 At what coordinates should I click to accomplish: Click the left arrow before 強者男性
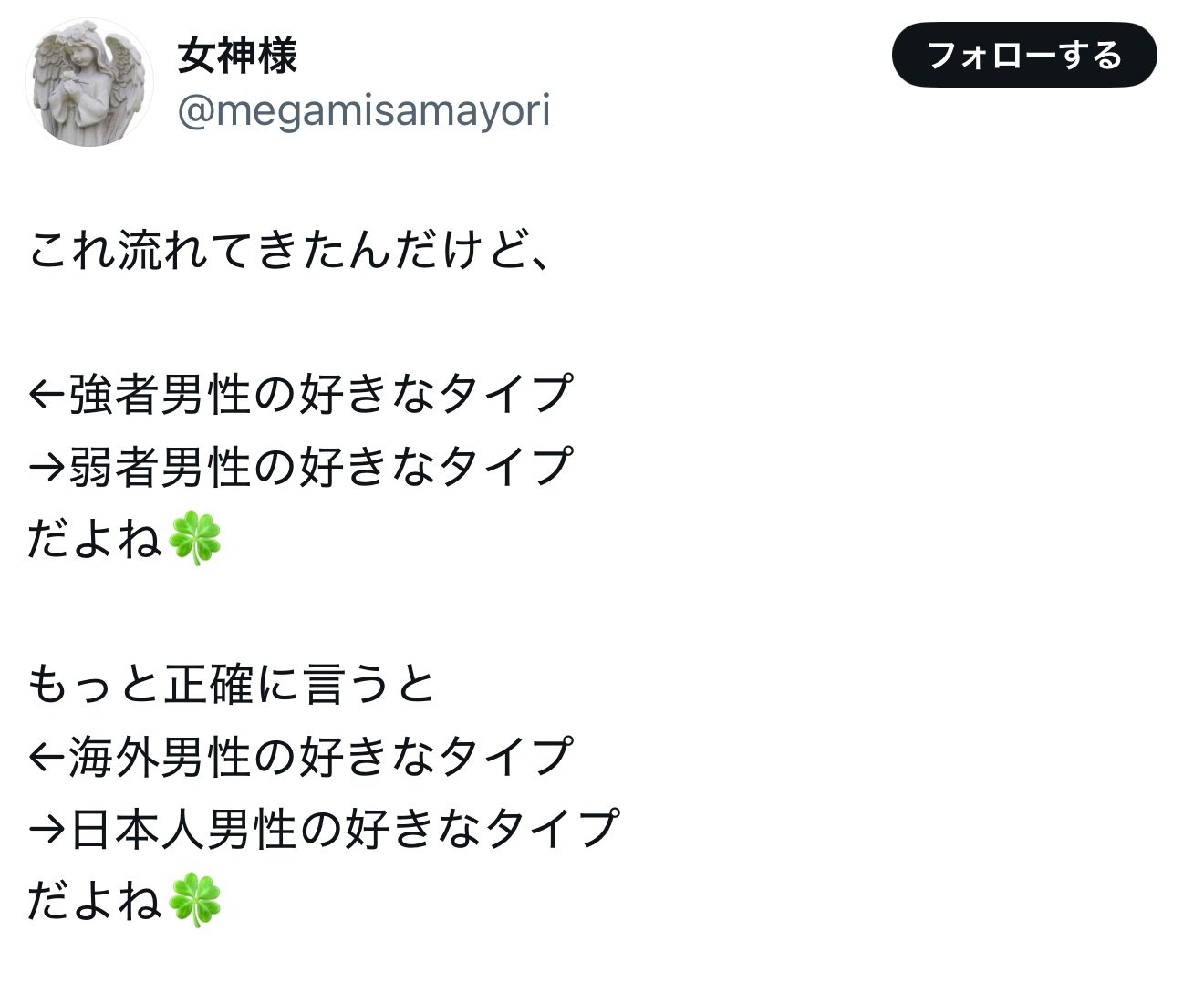pyautogui.click(x=47, y=395)
